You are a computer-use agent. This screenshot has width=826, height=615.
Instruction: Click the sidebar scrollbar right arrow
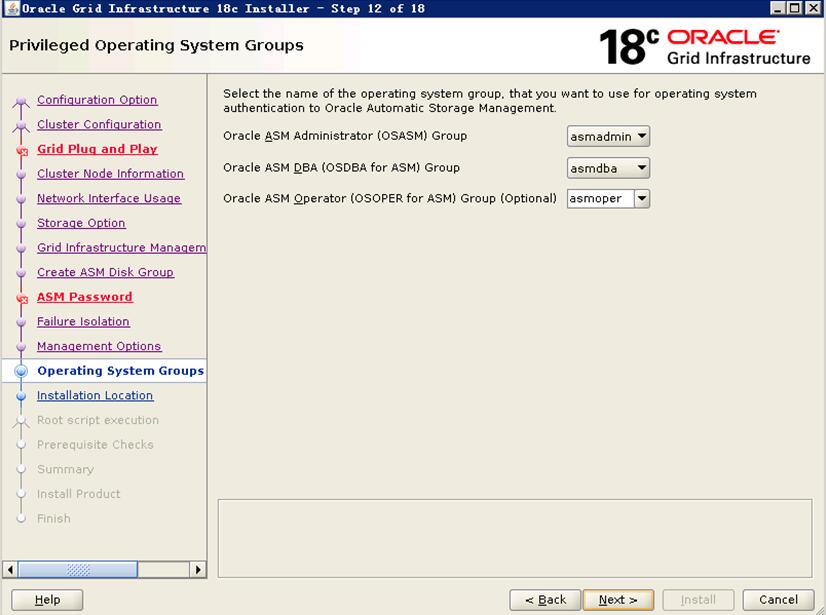pyautogui.click(x=198, y=570)
